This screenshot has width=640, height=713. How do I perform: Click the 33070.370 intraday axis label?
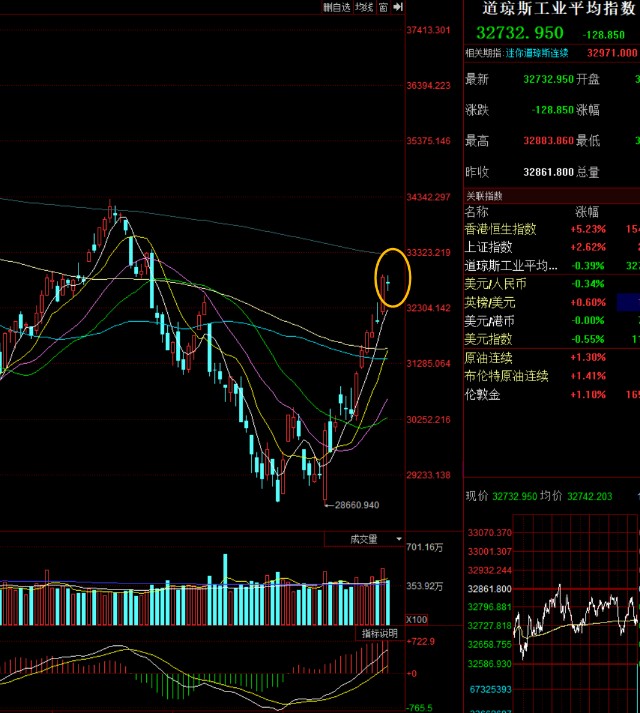(489, 532)
